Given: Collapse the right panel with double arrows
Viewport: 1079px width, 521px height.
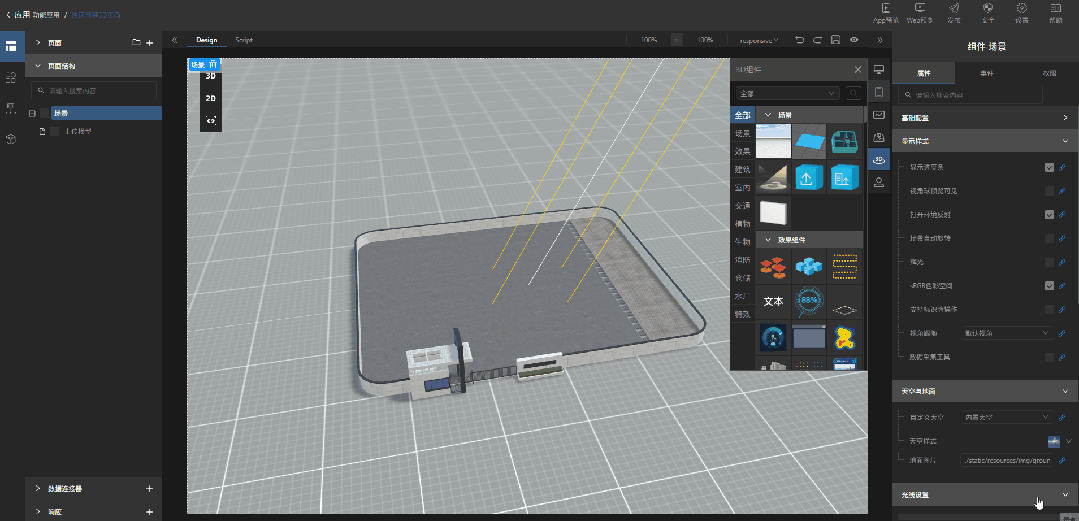Looking at the screenshot, I should click(879, 40).
